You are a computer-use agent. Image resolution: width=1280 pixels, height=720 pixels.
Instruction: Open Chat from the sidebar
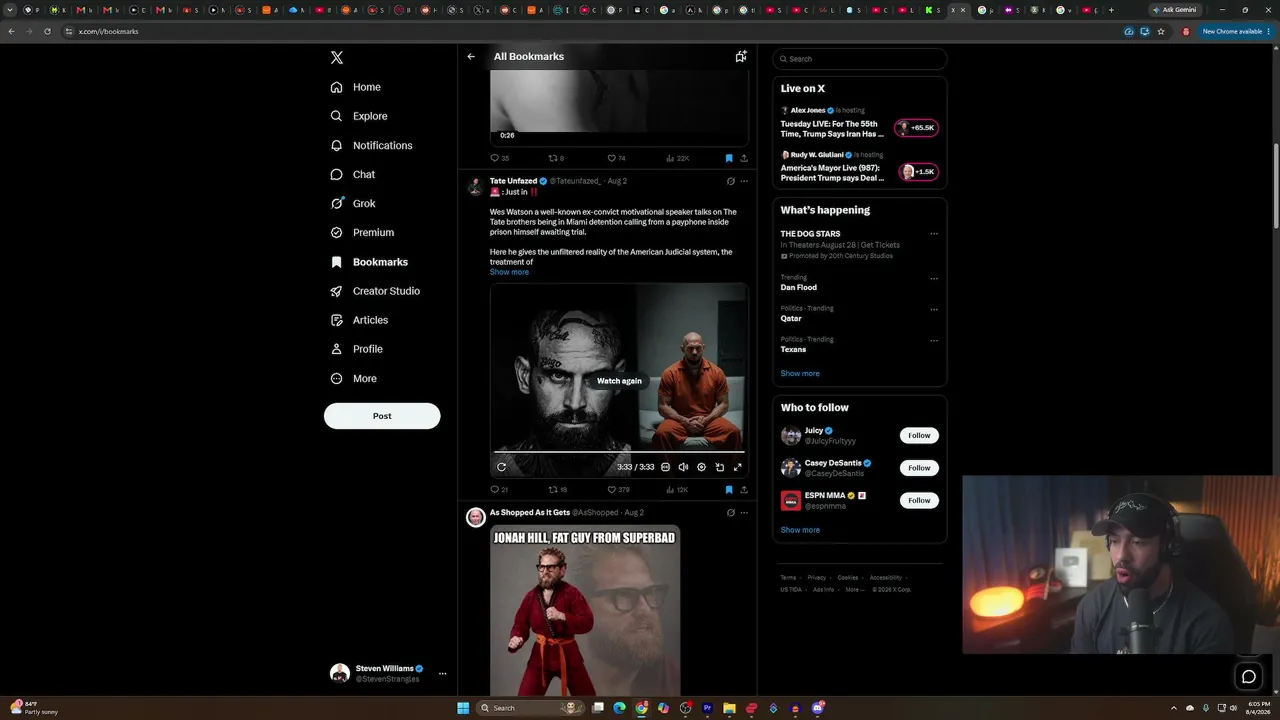[x=353, y=174]
